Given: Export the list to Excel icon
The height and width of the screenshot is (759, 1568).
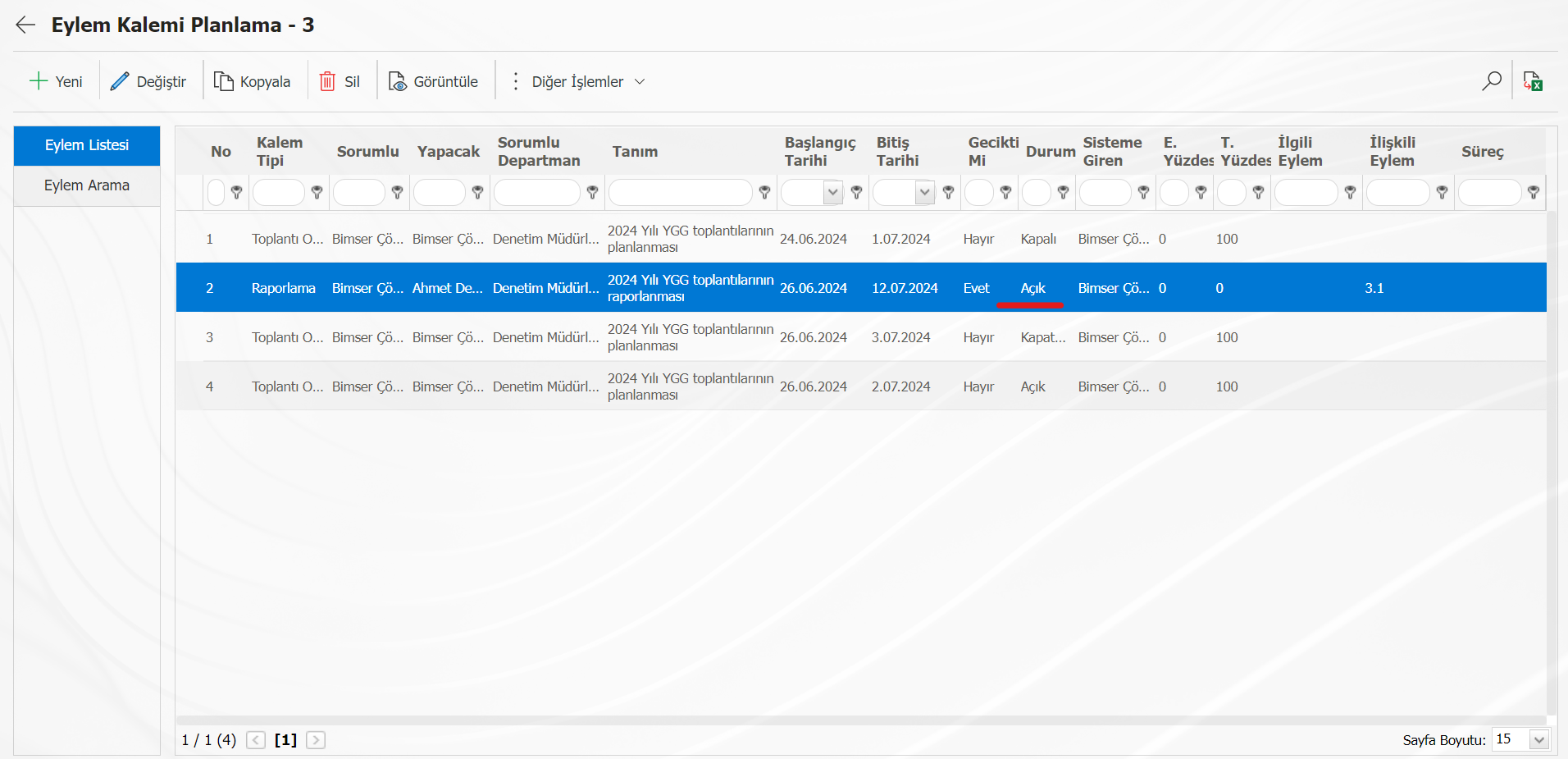Looking at the screenshot, I should (1533, 80).
